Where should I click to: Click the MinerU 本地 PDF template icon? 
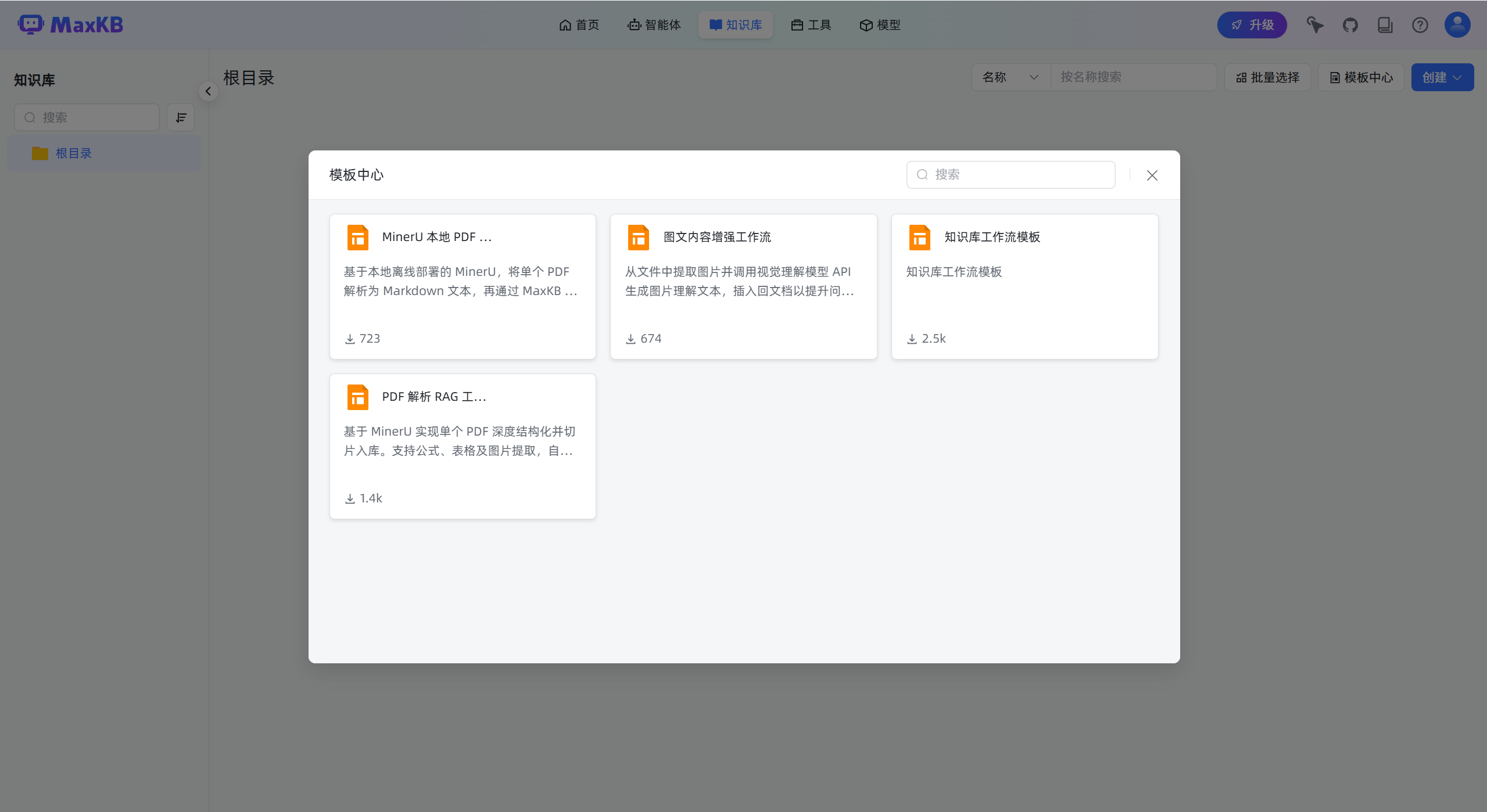click(x=357, y=238)
